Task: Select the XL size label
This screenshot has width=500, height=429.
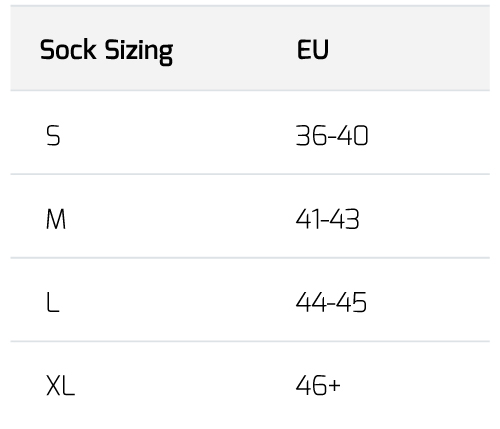Action: tap(60, 386)
